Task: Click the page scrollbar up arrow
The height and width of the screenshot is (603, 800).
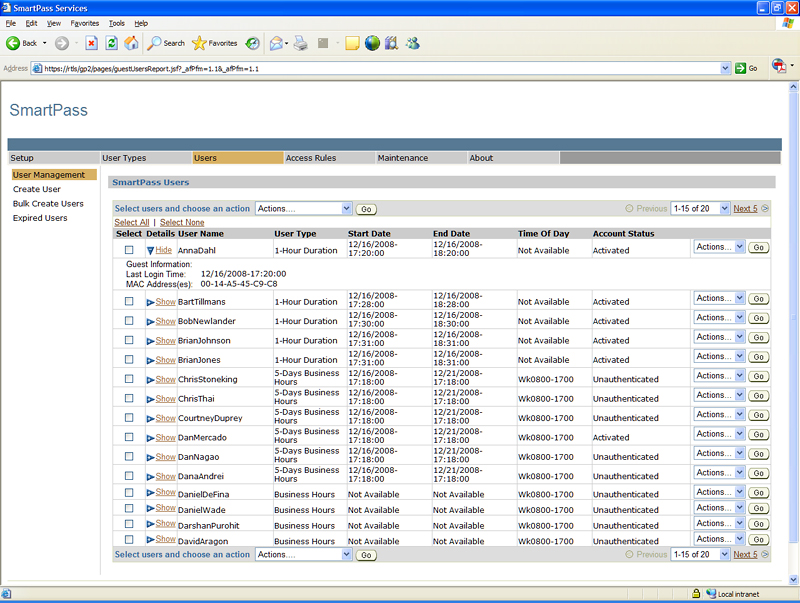Action: pyautogui.click(x=793, y=87)
